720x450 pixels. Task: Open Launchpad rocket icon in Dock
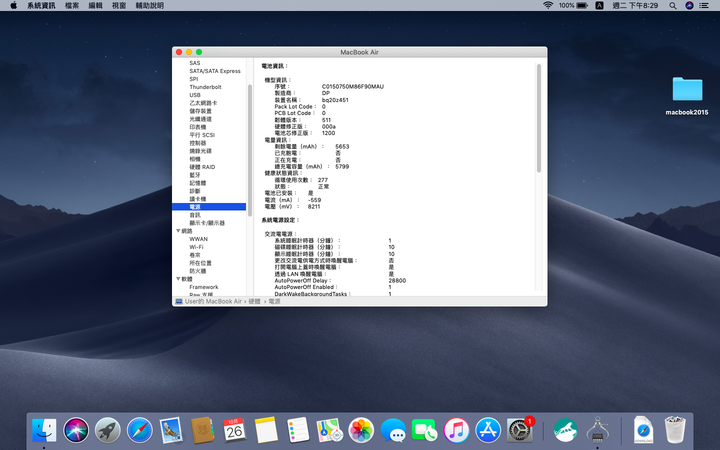click(108, 431)
